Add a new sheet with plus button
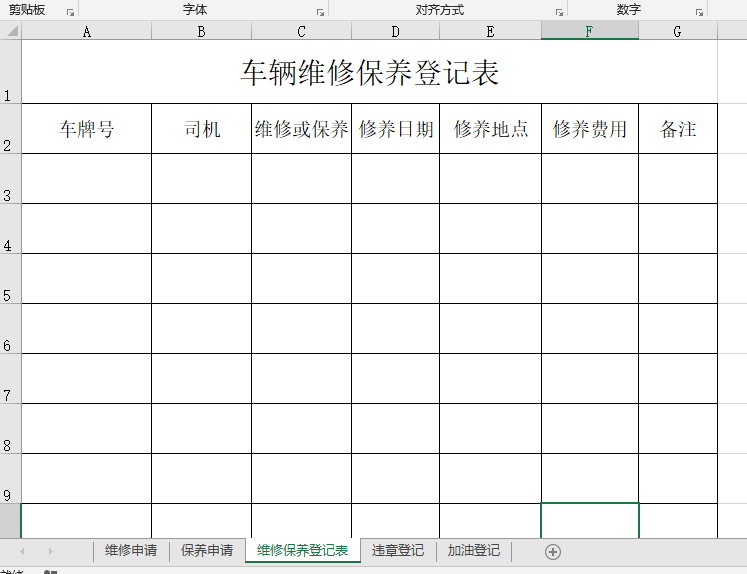The height and width of the screenshot is (574, 747). 553,551
